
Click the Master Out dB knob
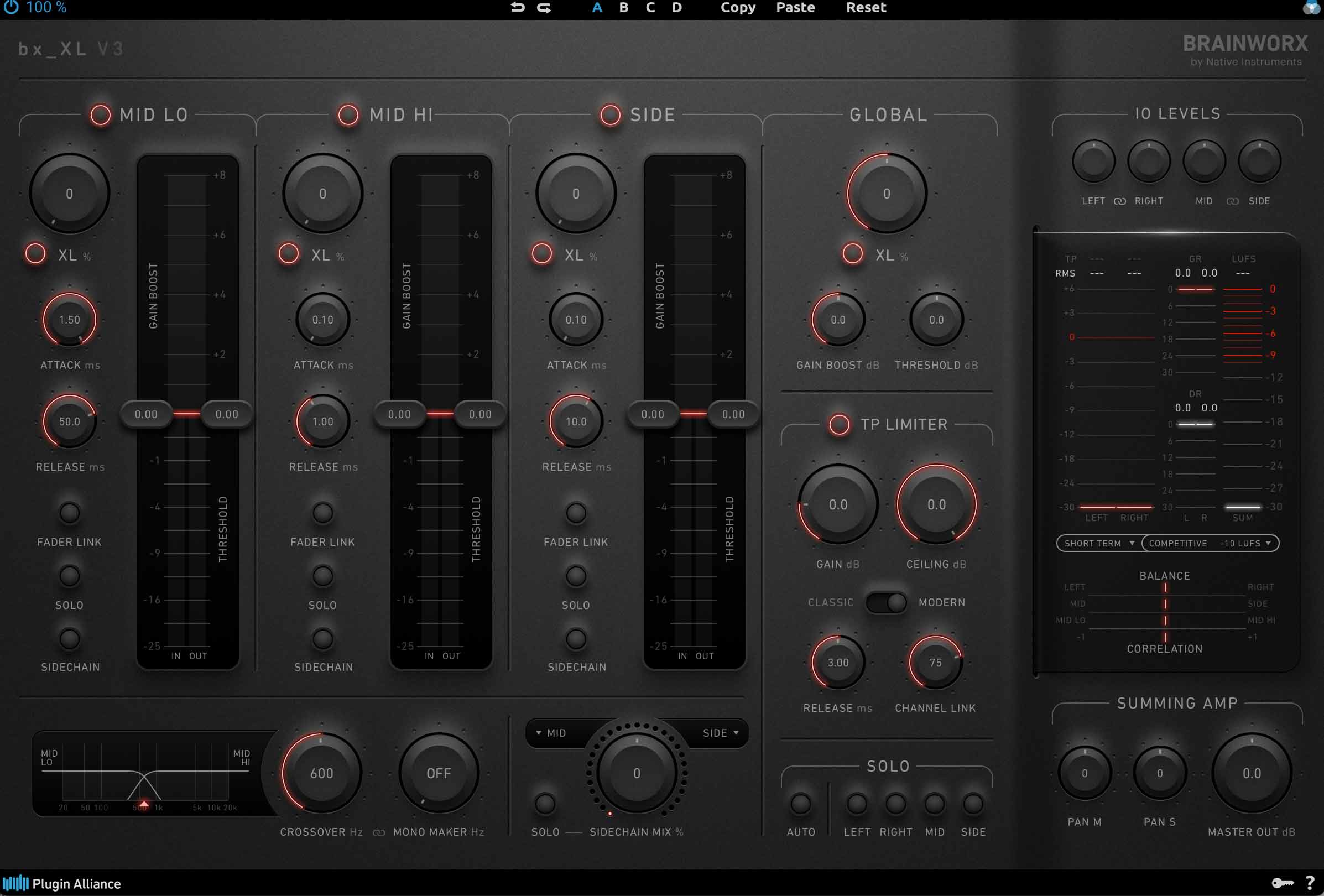1252,773
